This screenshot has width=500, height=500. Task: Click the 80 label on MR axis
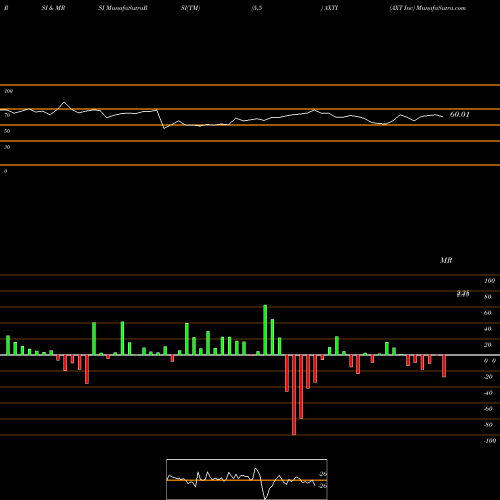488,297
